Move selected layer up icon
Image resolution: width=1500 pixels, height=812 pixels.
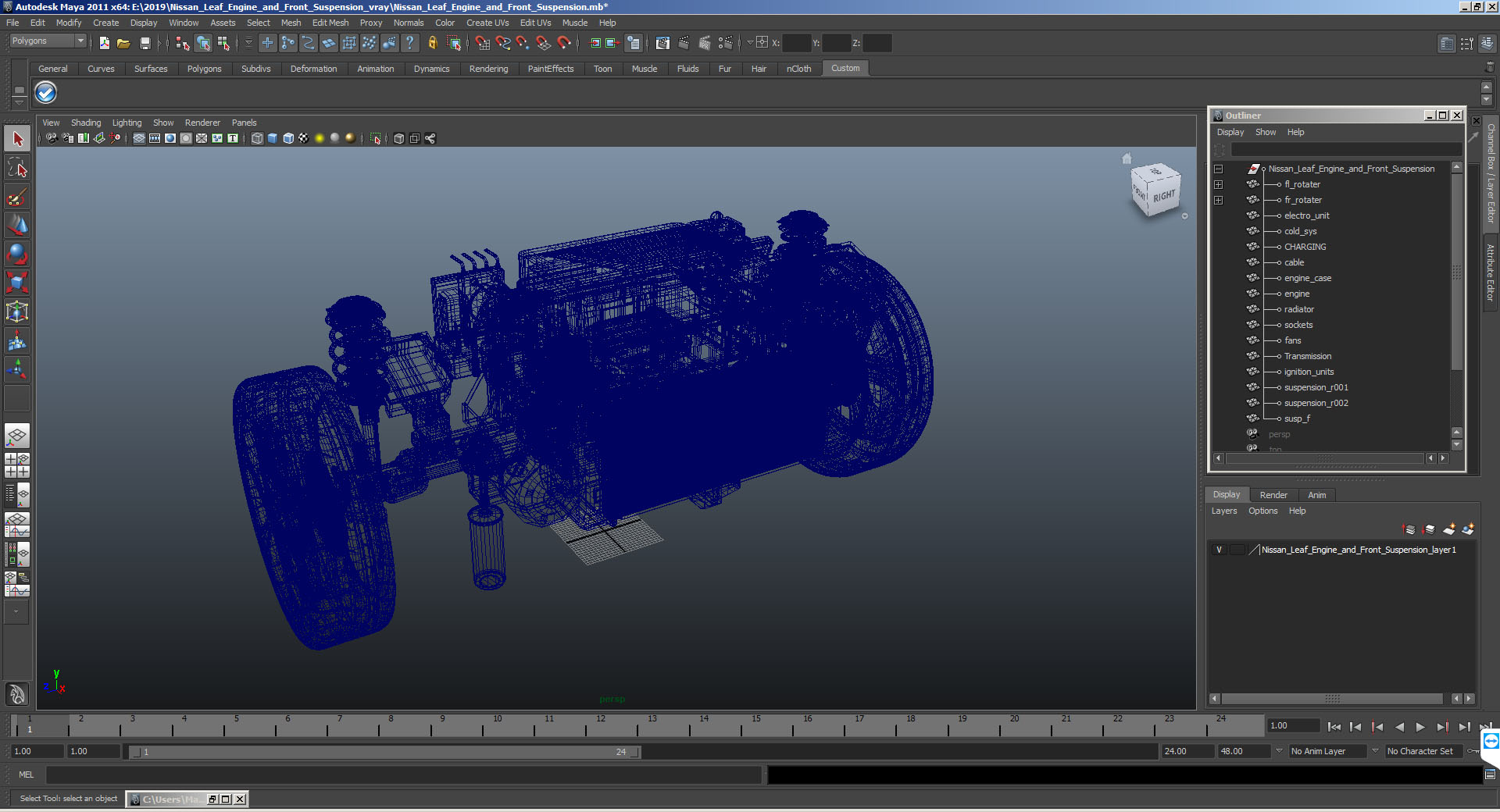pos(1409,529)
